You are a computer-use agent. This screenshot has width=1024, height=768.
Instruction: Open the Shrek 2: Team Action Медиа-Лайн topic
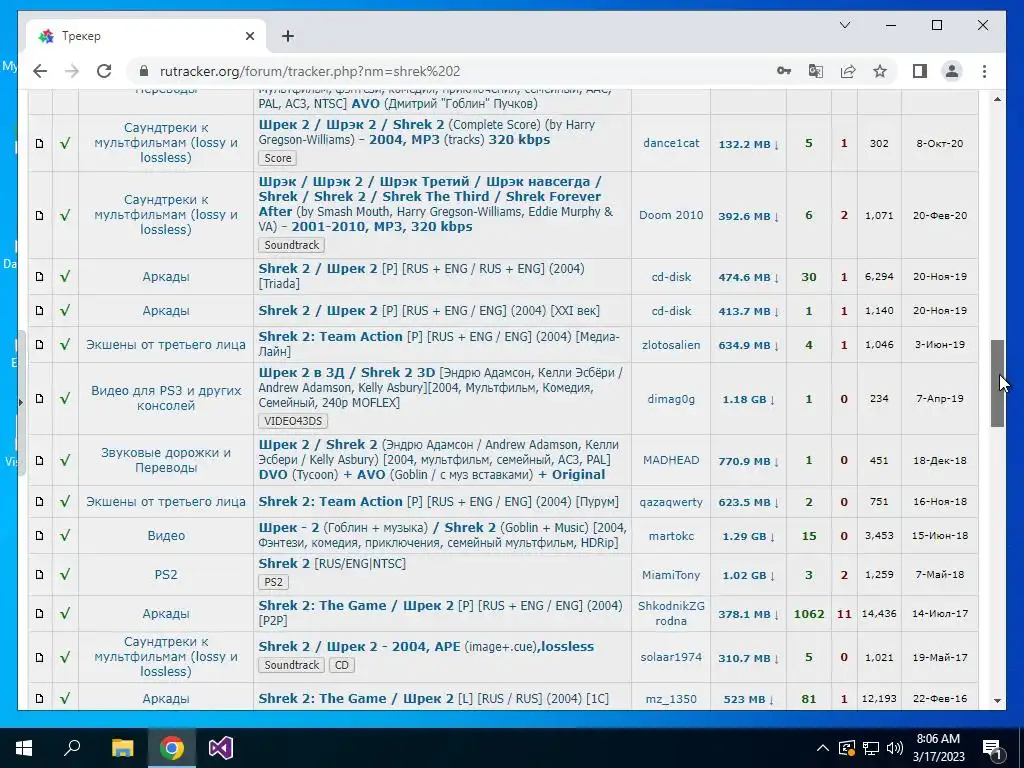tap(439, 344)
